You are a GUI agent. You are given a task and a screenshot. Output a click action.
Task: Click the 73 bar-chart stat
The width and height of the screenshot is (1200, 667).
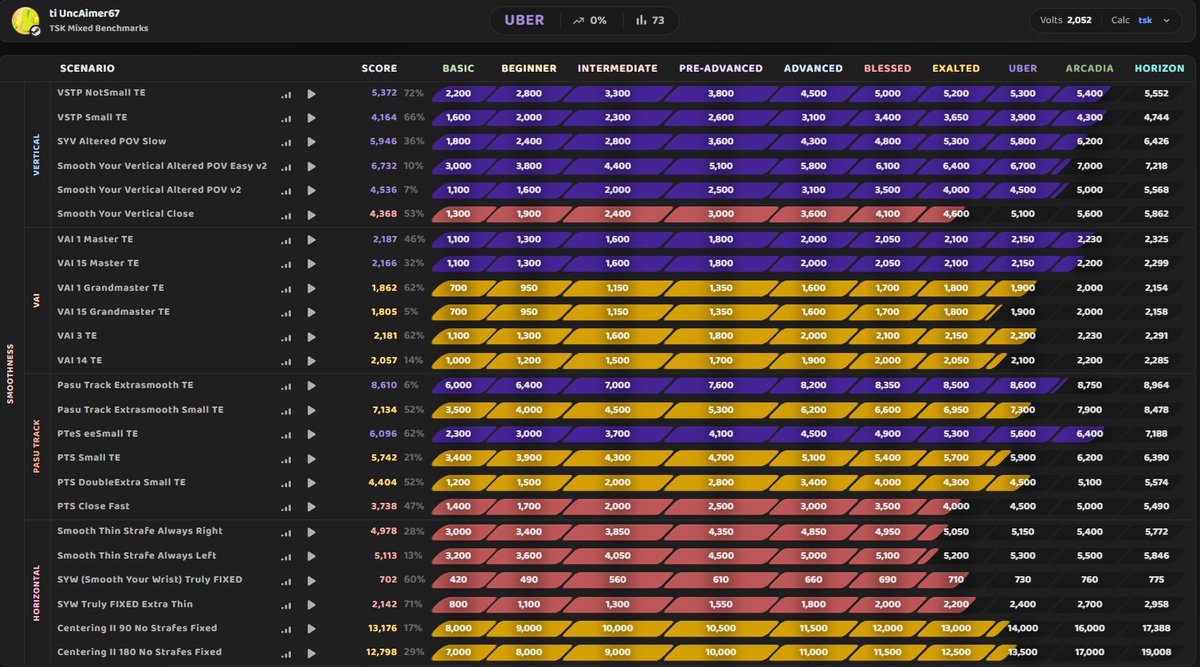tap(650, 20)
